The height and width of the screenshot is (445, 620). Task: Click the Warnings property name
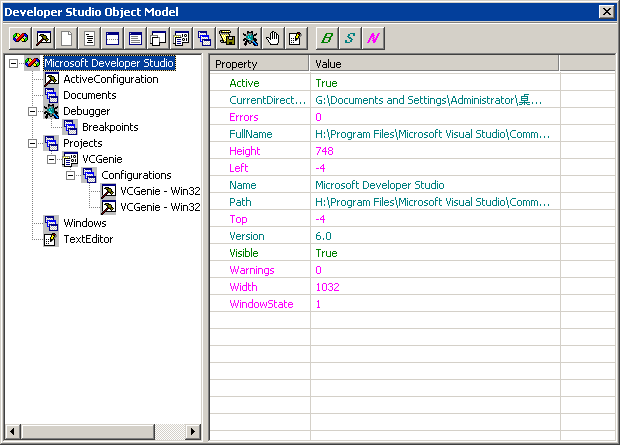point(251,270)
